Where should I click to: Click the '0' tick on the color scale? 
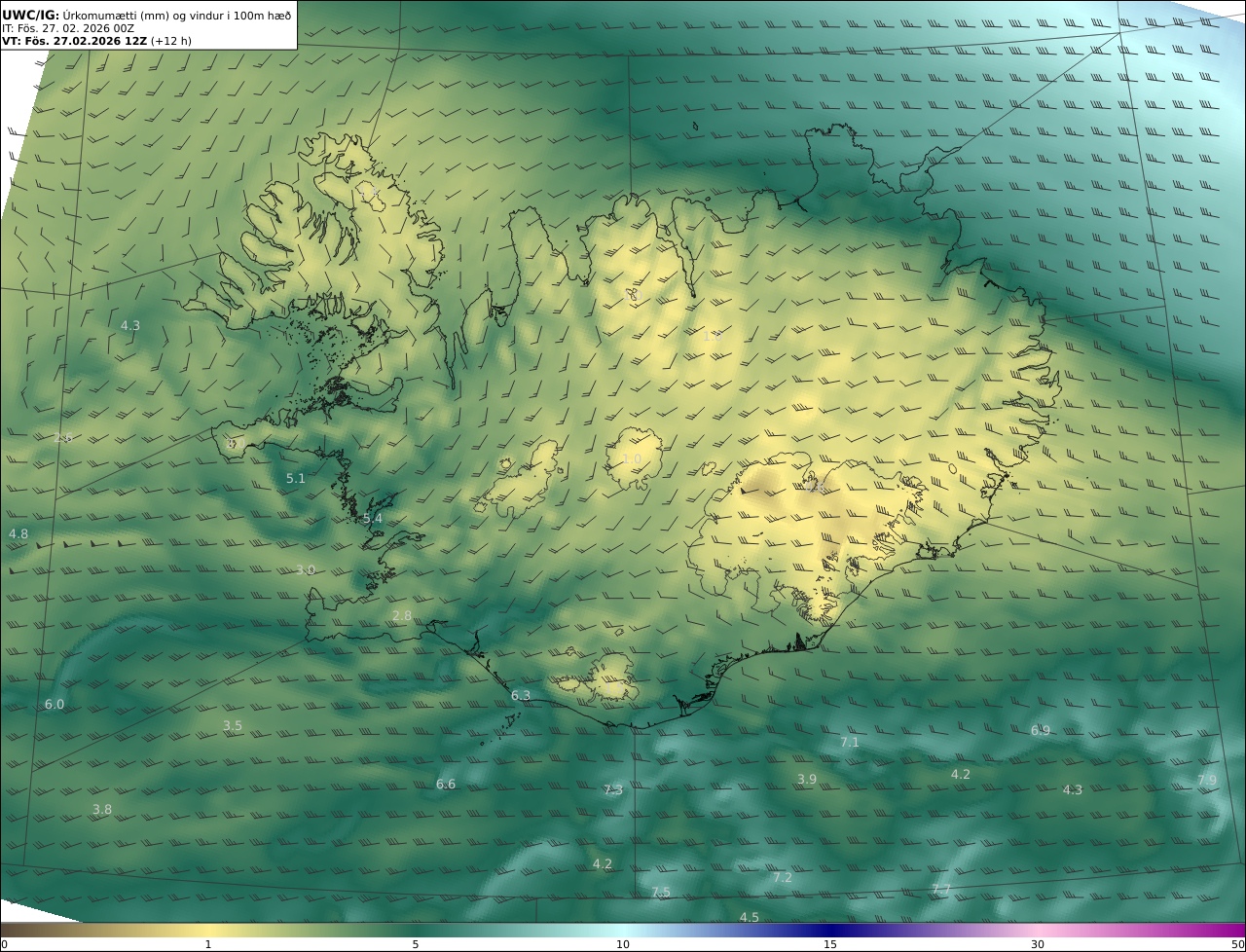[x=5, y=944]
